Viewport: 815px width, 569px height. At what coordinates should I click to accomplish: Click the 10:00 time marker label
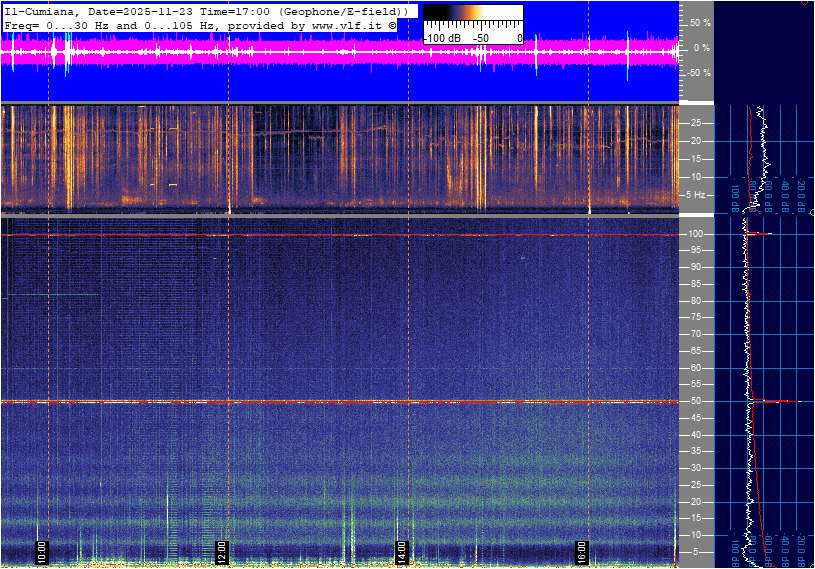click(41, 551)
